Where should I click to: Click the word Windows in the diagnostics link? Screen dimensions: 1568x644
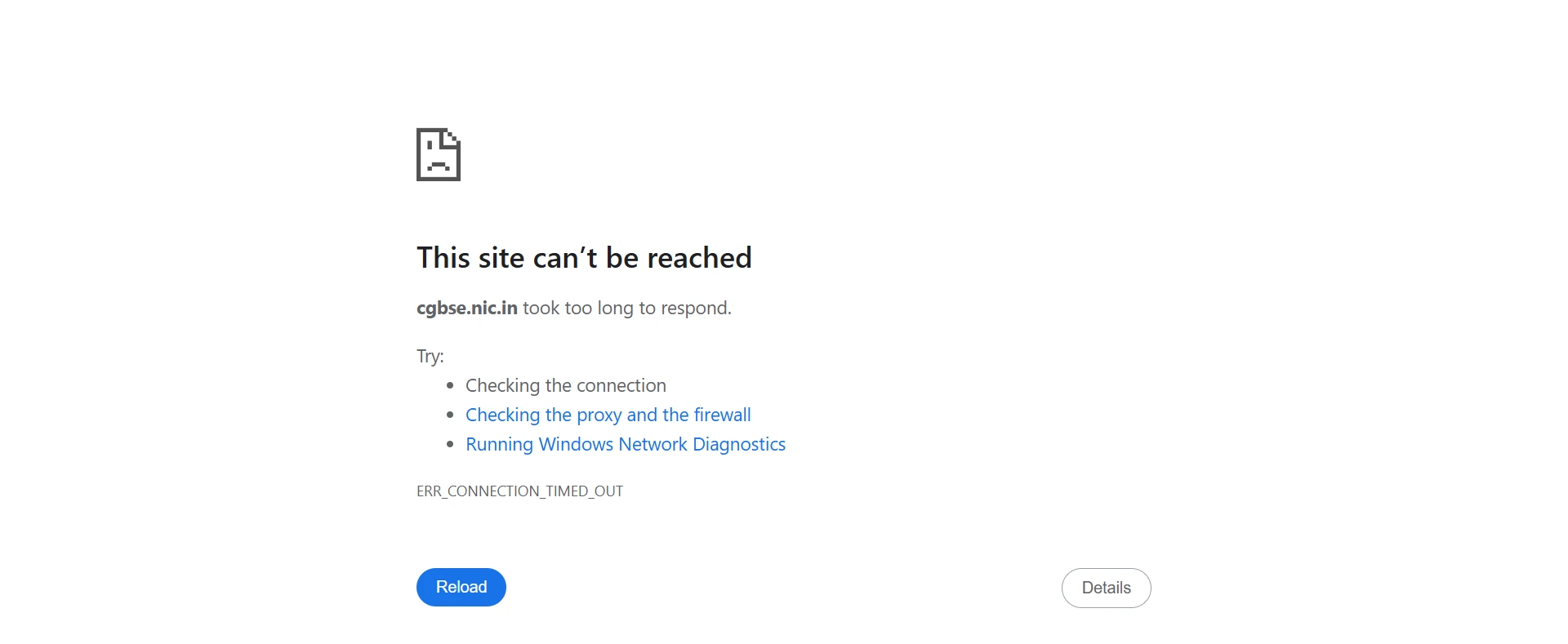point(576,444)
